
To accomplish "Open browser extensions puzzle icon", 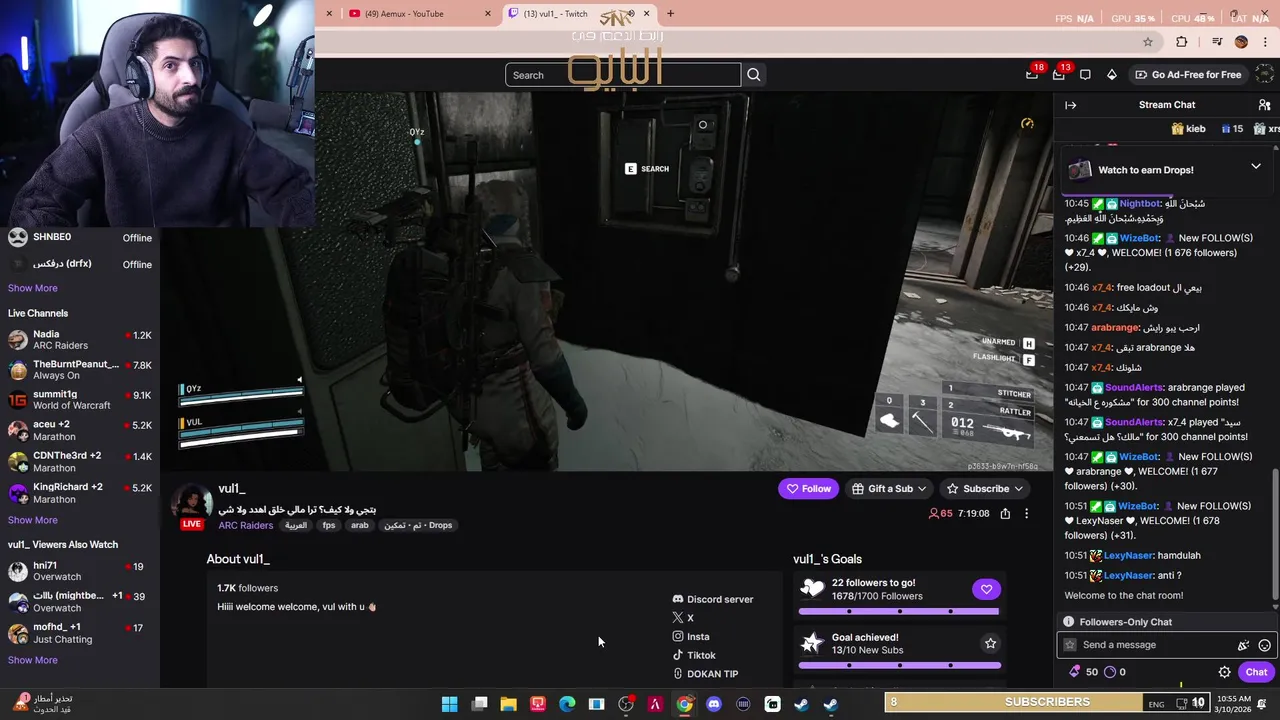I will (1182, 42).
